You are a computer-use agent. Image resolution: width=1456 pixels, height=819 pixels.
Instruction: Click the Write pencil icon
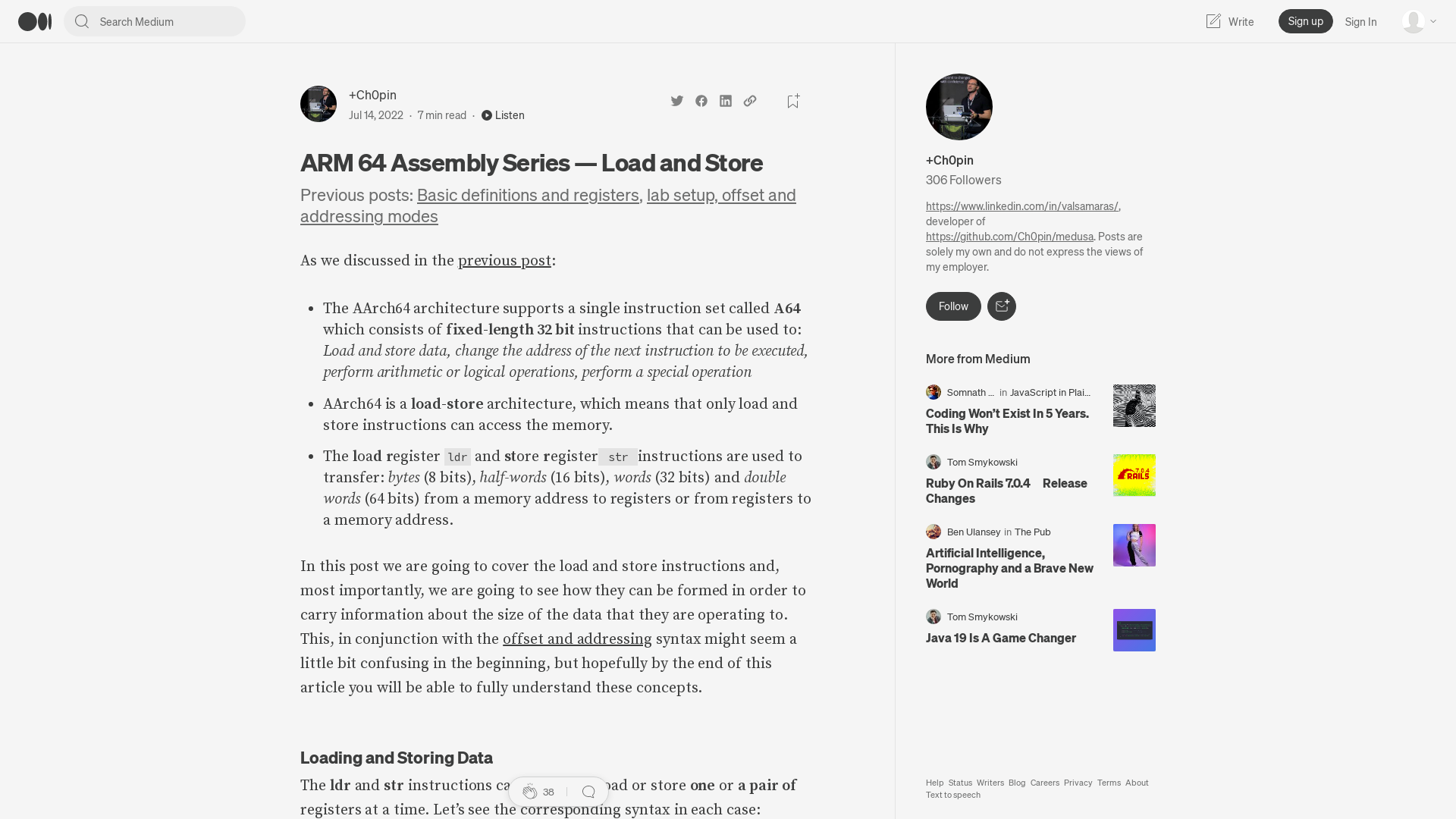[x=1213, y=21]
